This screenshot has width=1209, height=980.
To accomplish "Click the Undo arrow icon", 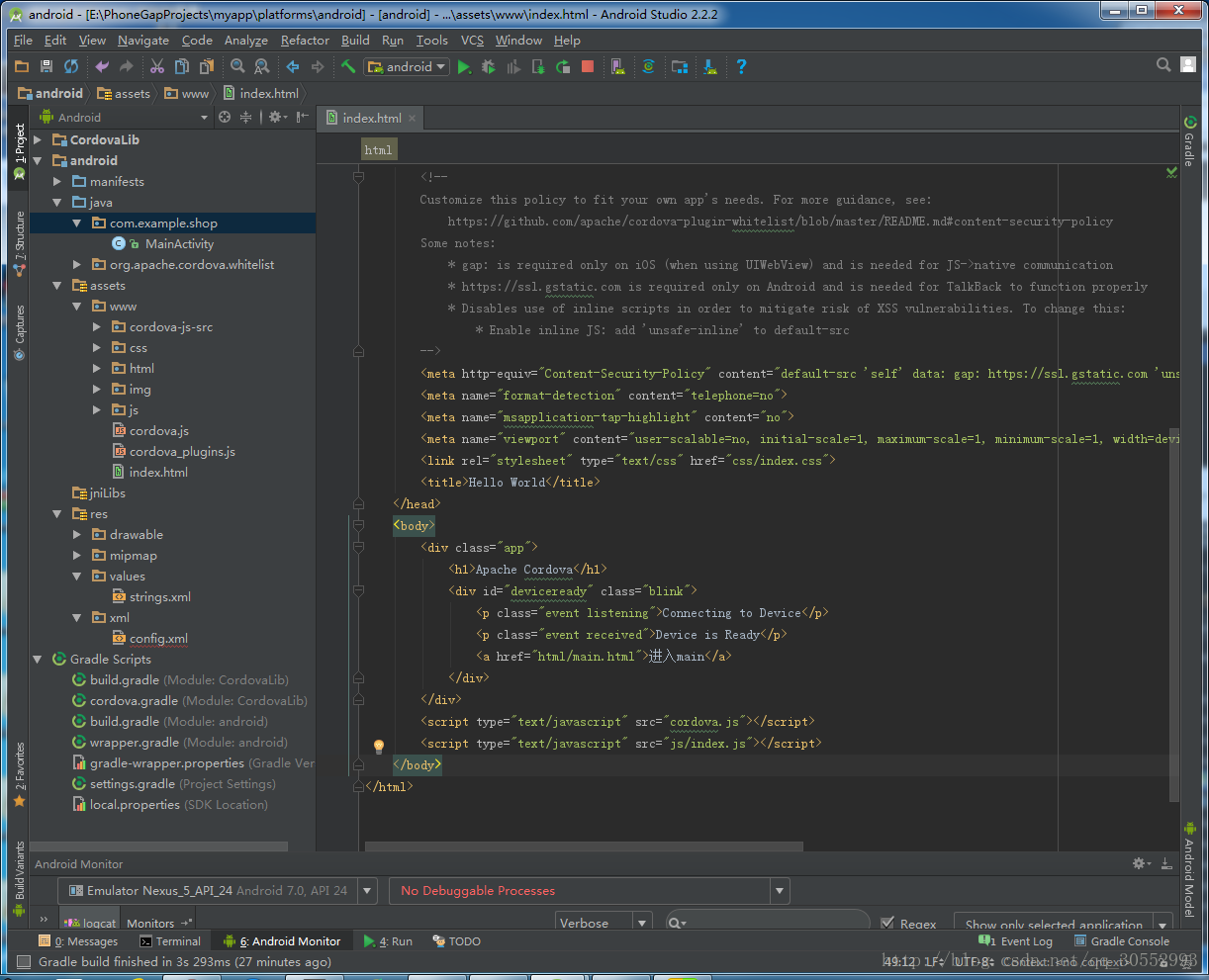I will click(x=102, y=66).
